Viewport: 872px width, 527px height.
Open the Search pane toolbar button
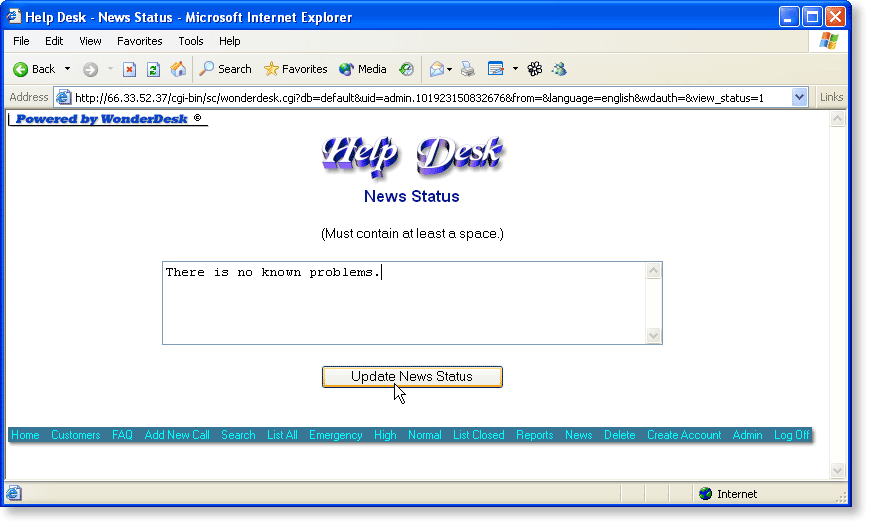click(x=225, y=69)
